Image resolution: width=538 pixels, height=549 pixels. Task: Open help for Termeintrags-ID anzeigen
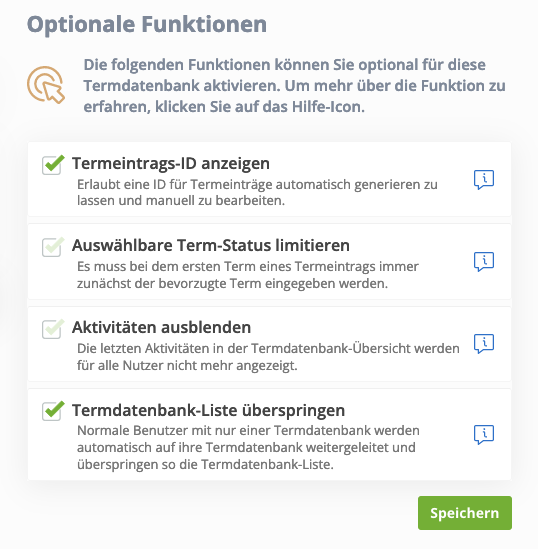point(484,180)
